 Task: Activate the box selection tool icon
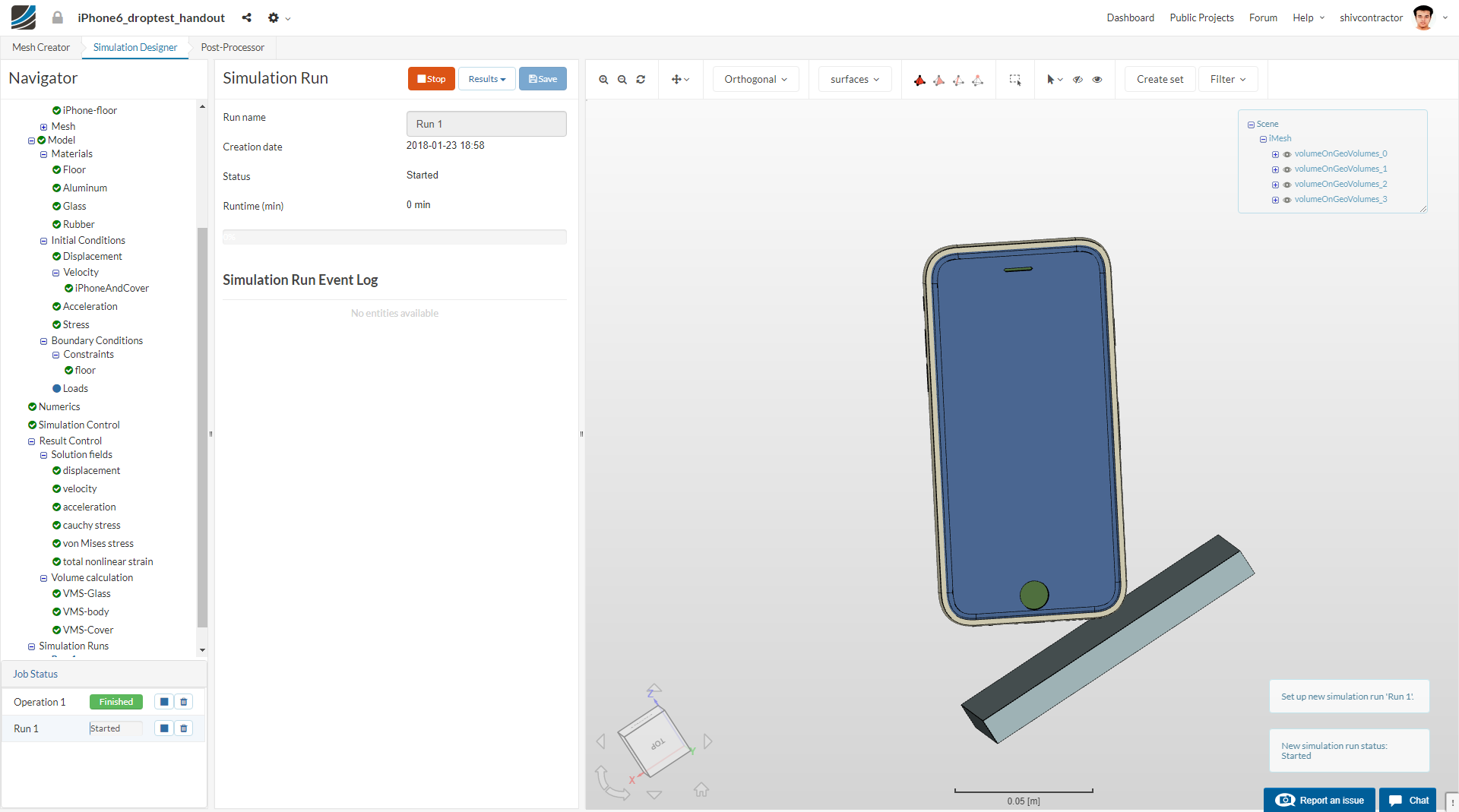(1014, 80)
